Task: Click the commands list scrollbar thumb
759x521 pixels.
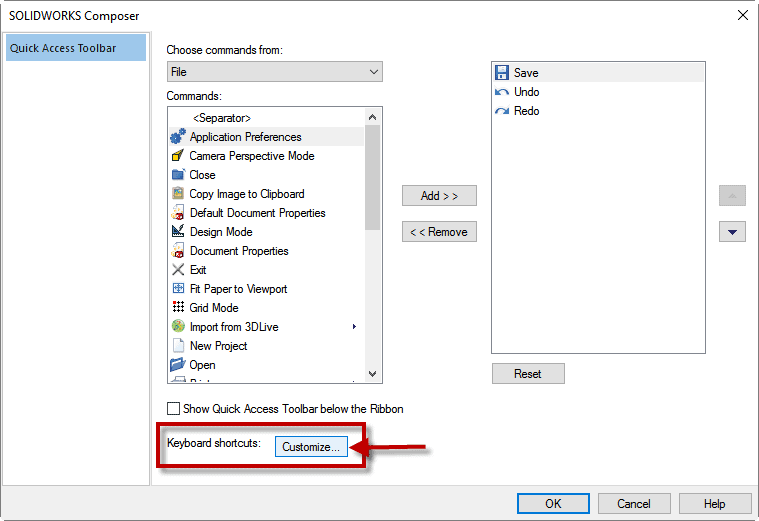Action: click(372, 177)
